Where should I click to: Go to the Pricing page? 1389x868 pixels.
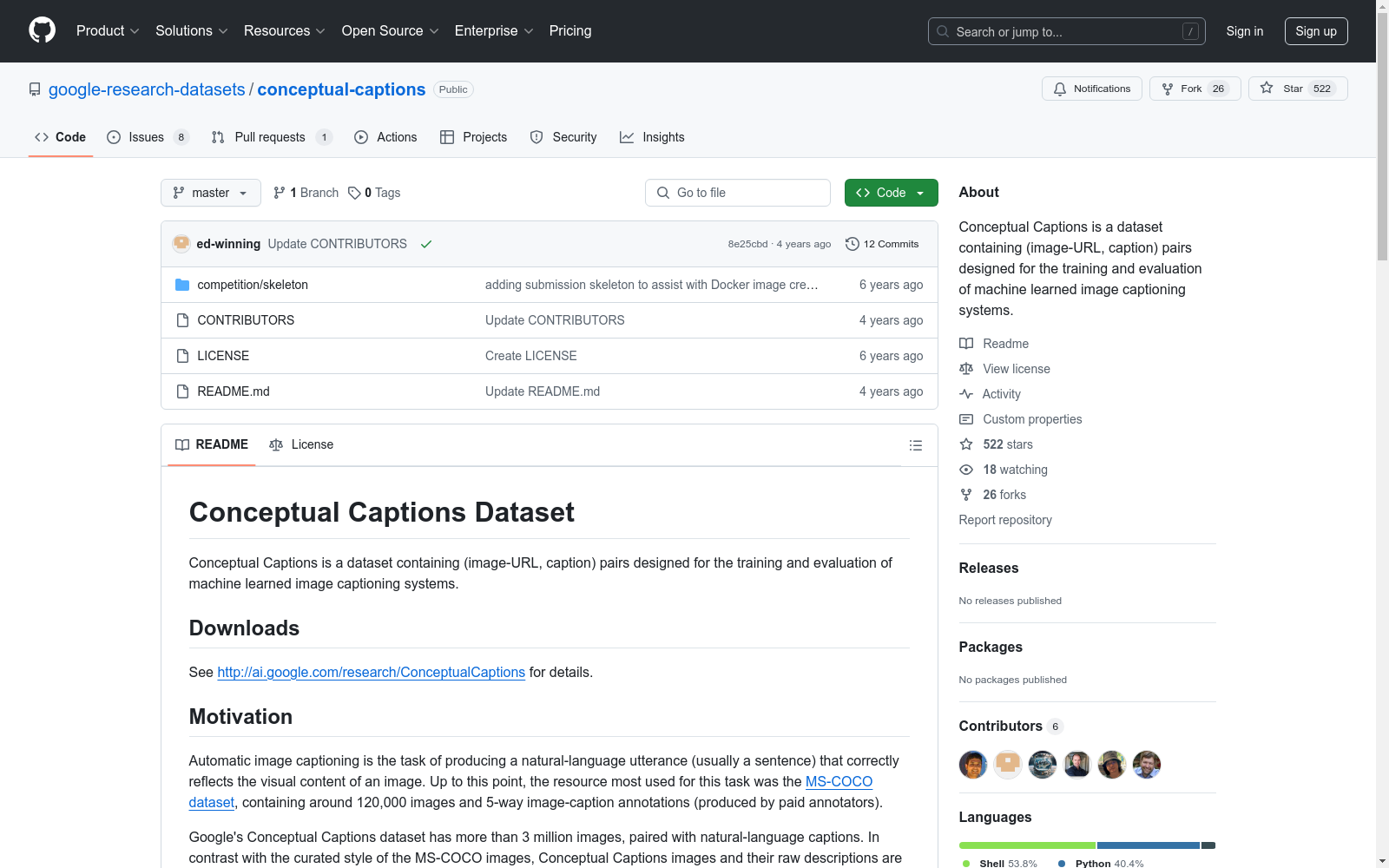click(570, 31)
